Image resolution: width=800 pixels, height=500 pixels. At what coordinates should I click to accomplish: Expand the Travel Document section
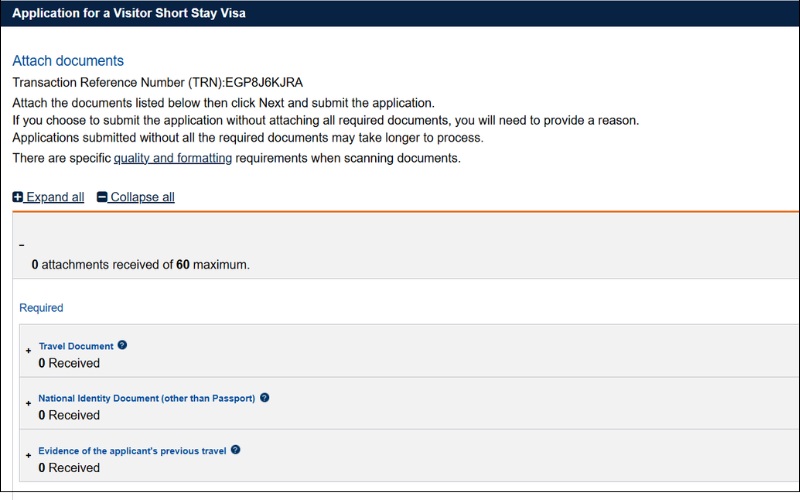coord(28,351)
